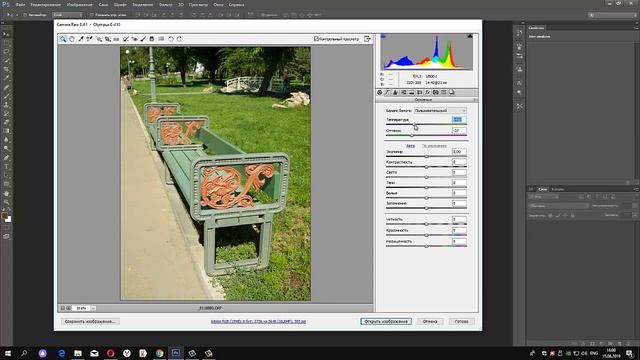This screenshot has height=360, width=640.
Task: Click the Оттенок value input field
Action: (x=459, y=131)
